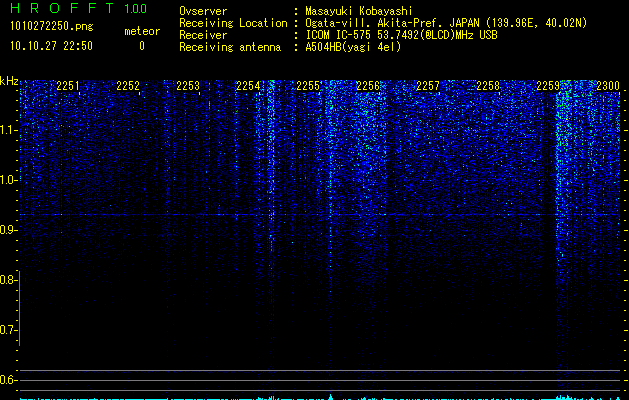The image size is (629, 400).
Task: Click the HROFFT 1.0.0 title text
Action: (x=79, y=8)
